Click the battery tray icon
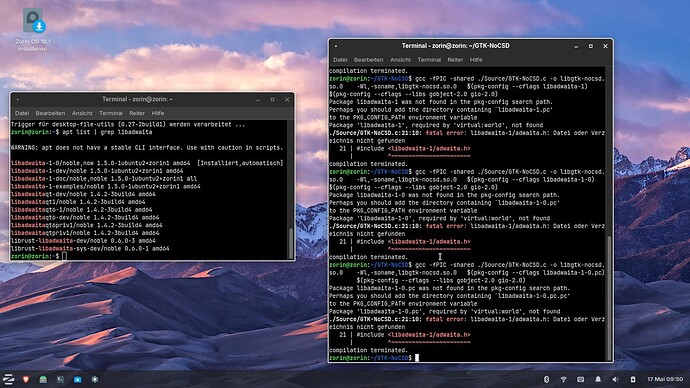 (x=633, y=379)
